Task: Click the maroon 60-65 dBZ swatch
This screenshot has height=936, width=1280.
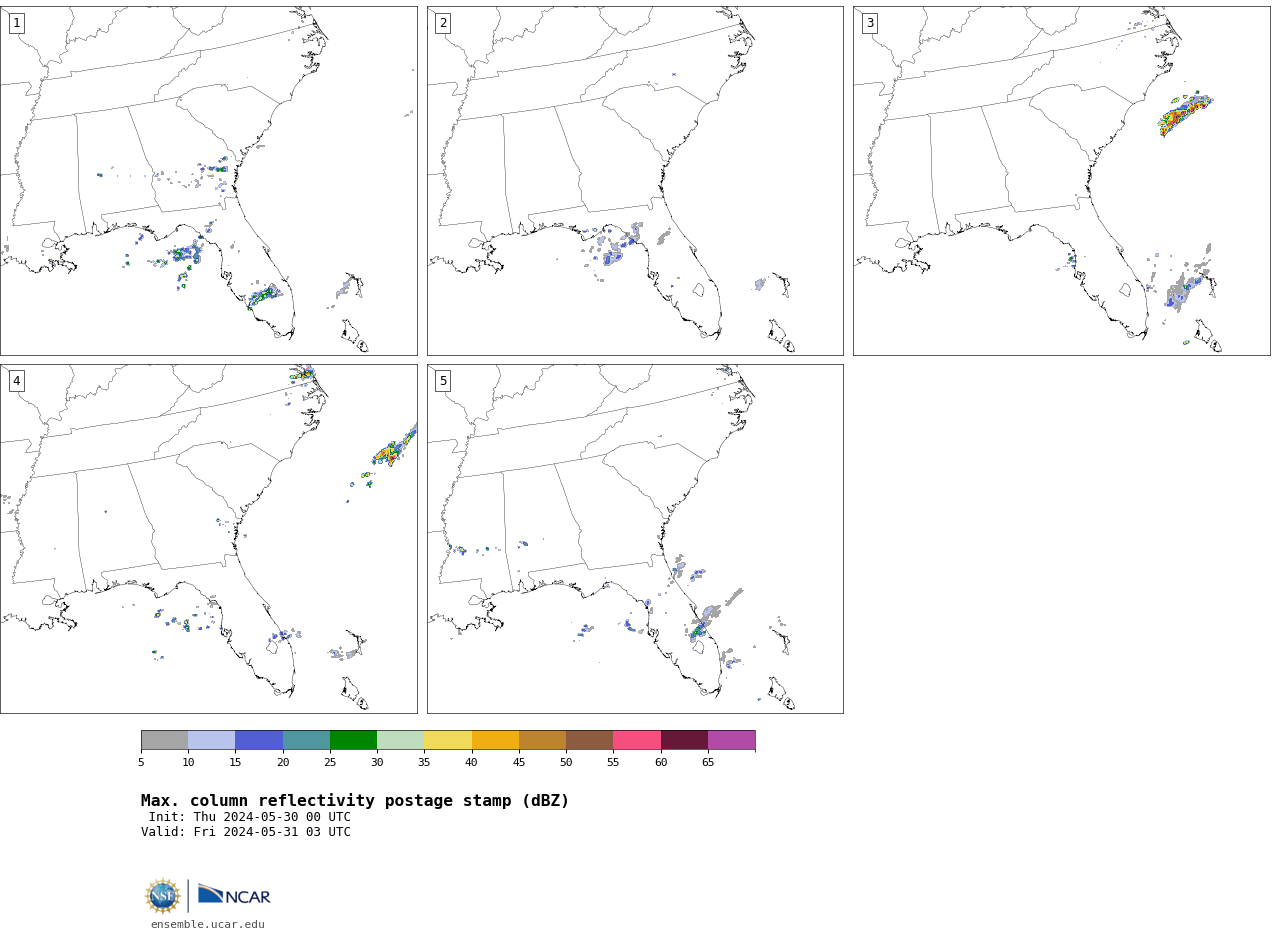Action: pyautogui.click(x=684, y=740)
